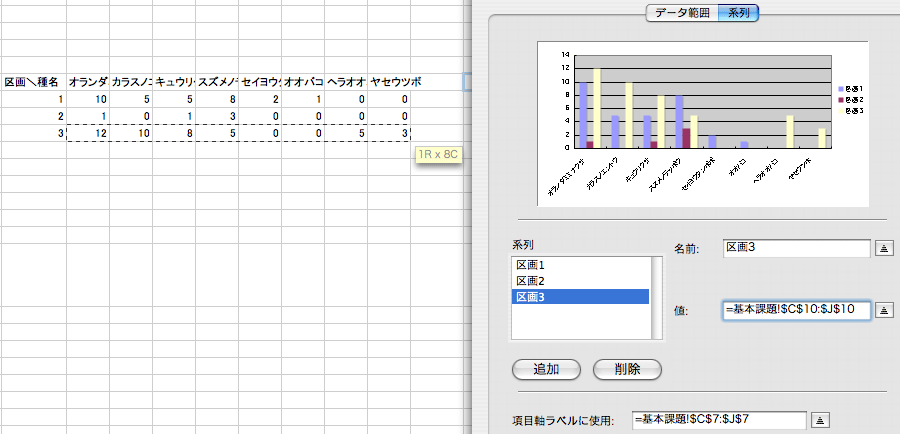Click the series list scrollbar
The height and width of the screenshot is (434, 900).
pyautogui.click(x=657, y=298)
